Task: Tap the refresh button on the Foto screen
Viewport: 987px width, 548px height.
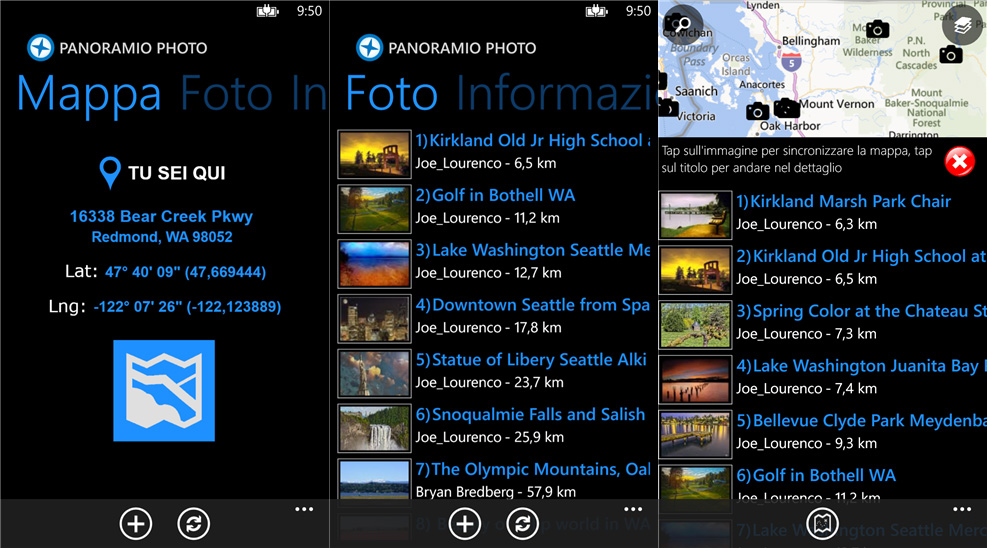Action: tap(522, 523)
